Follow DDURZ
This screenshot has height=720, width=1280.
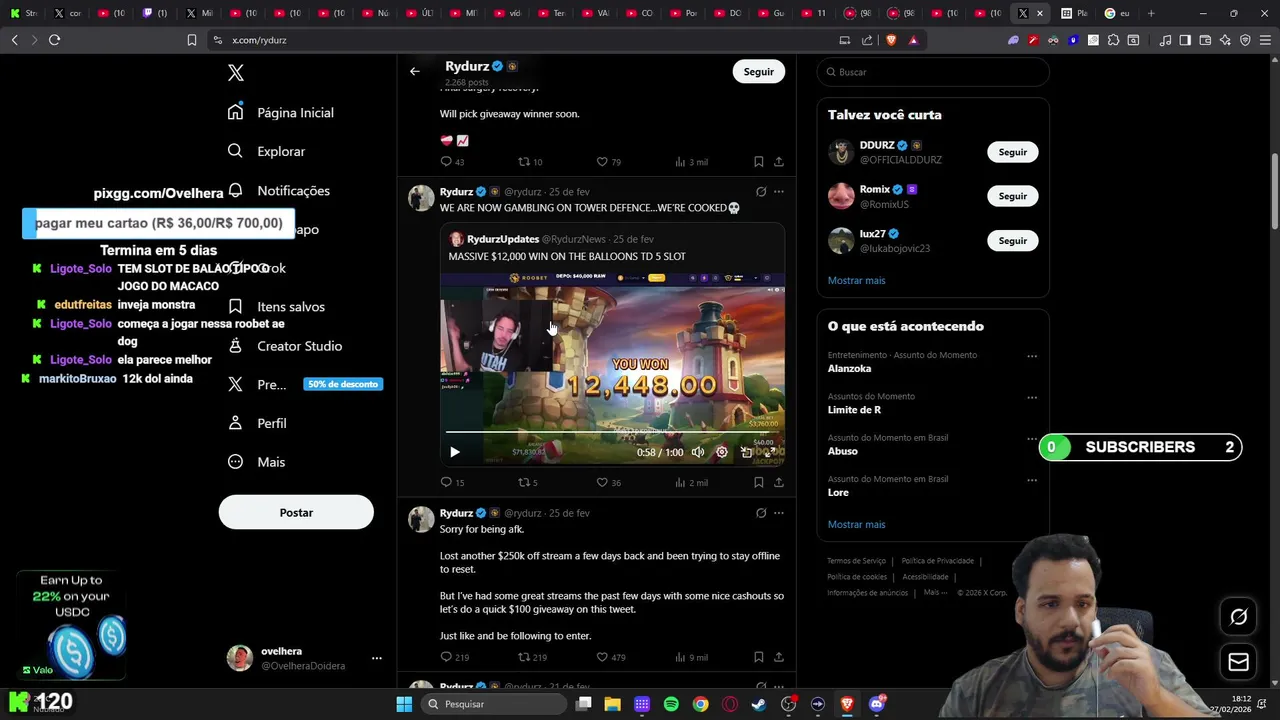[x=1012, y=152]
